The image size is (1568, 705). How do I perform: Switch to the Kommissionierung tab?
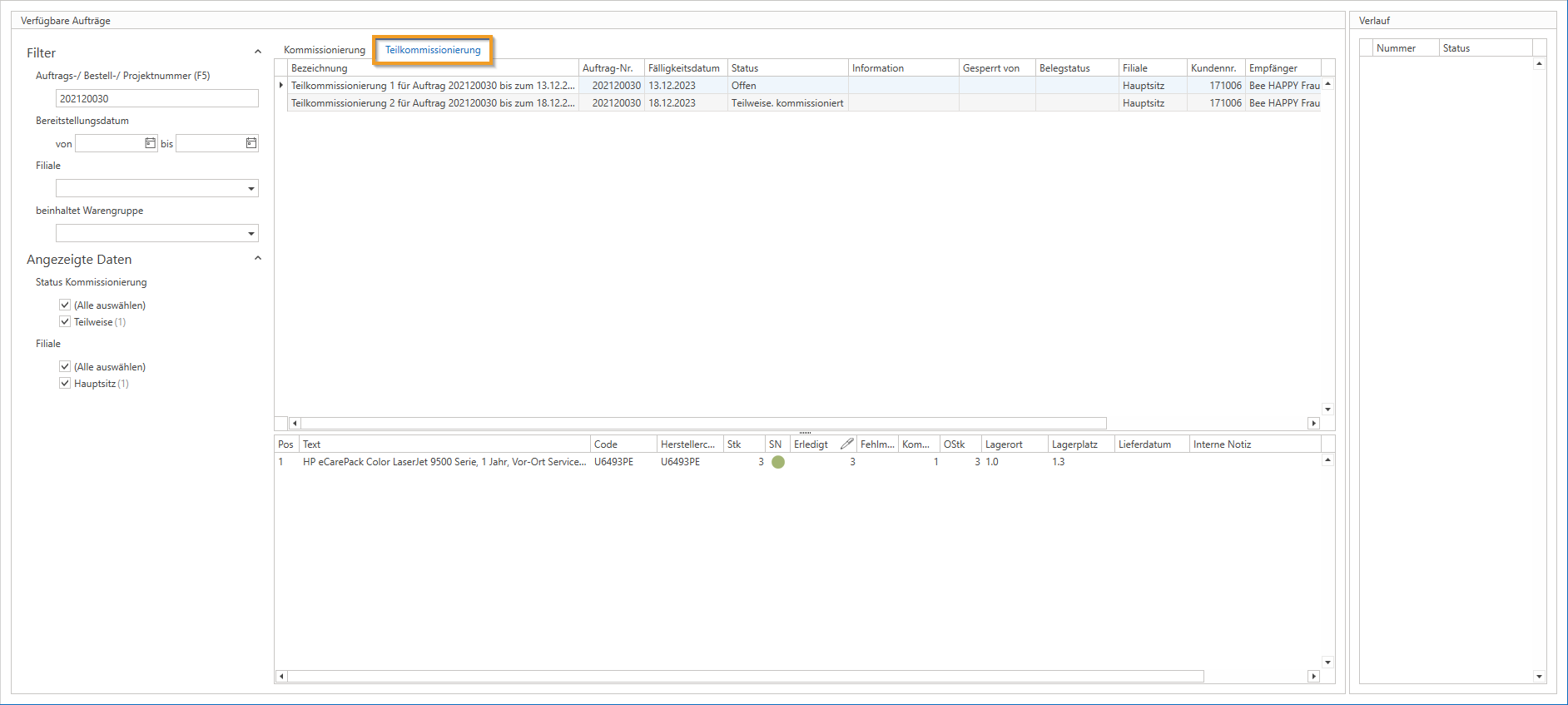(324, 50)
